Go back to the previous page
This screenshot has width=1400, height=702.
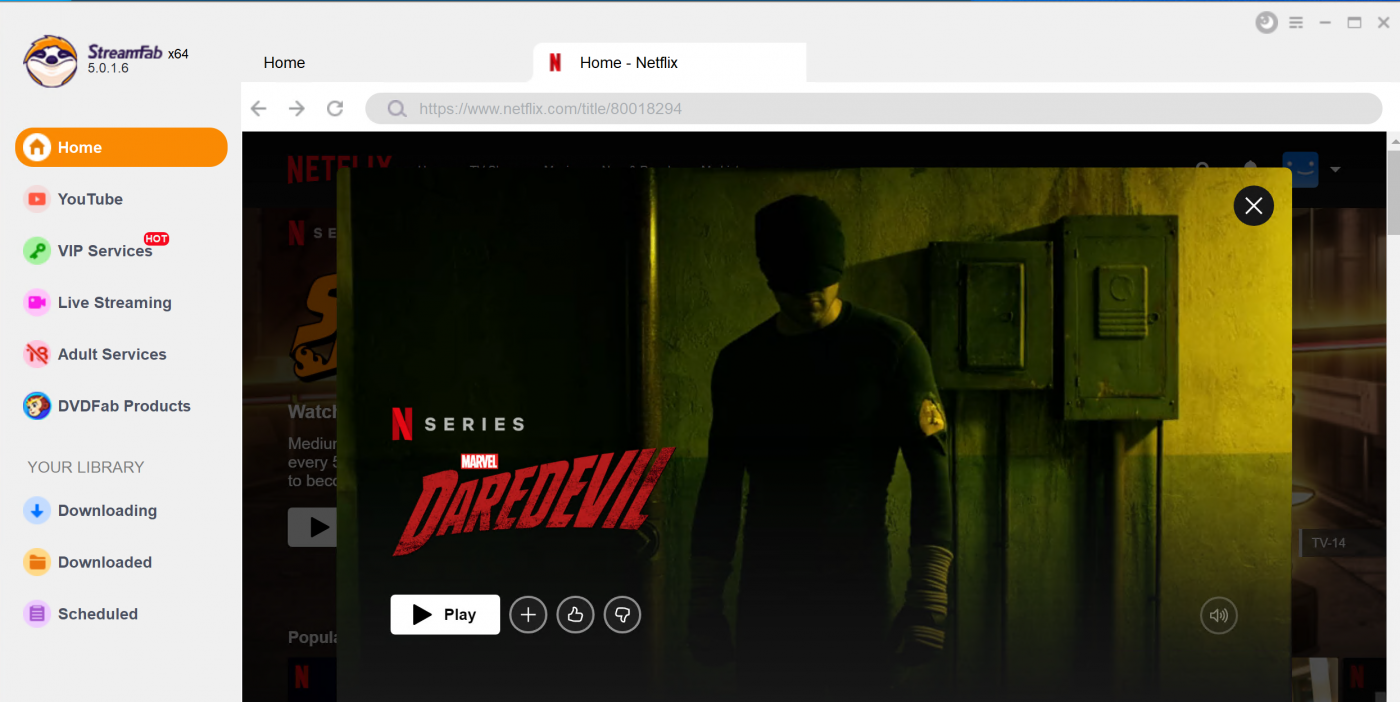coord(259,108)
